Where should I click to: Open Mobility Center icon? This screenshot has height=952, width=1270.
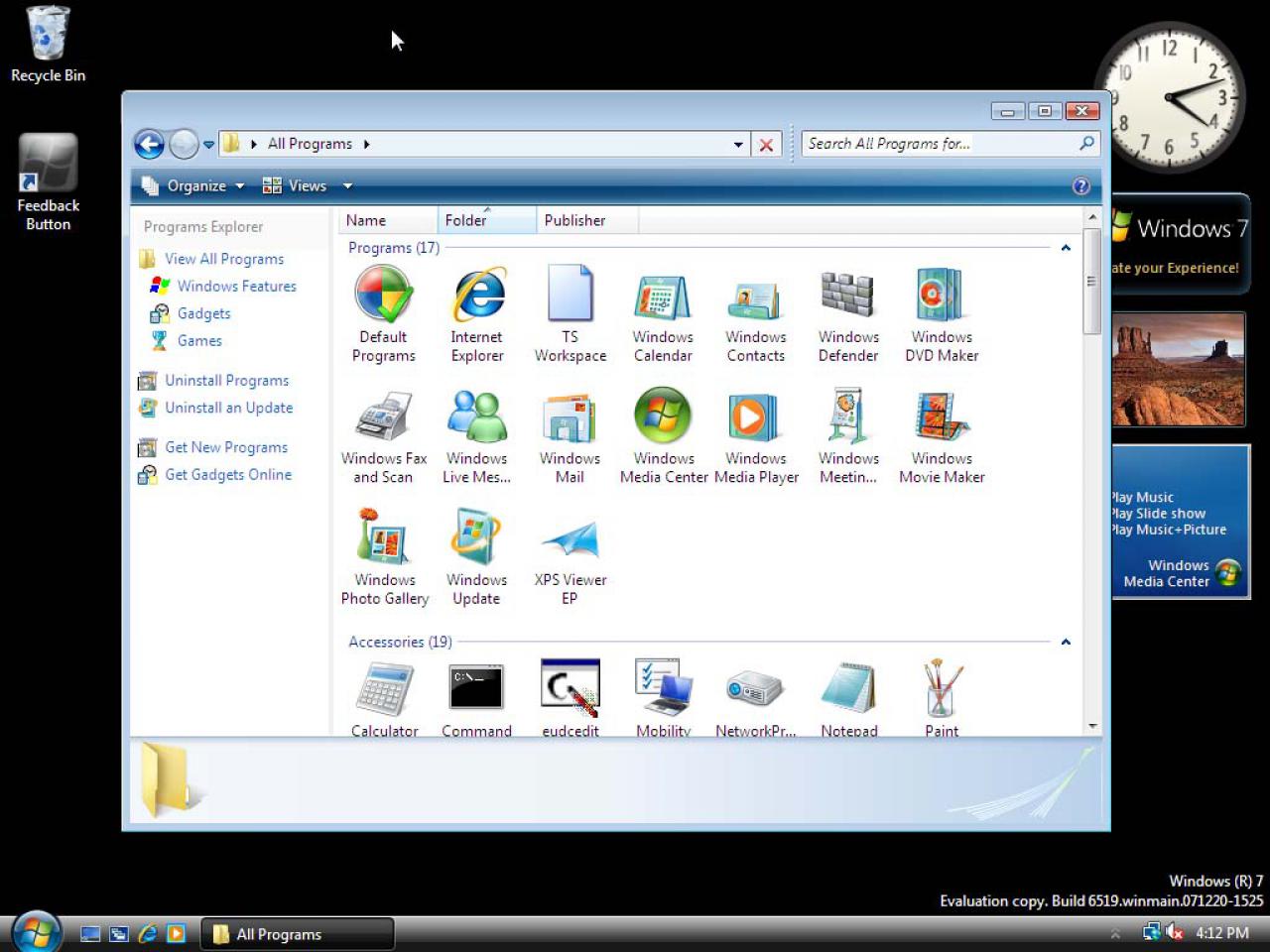[663, 698]
